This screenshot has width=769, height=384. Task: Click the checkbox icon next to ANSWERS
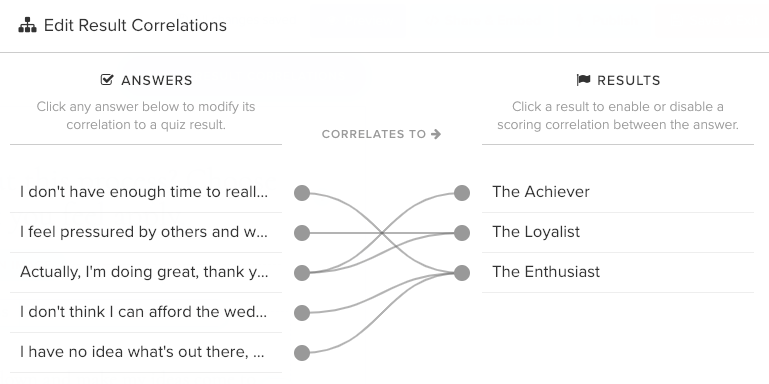pyautogui.click(x=107, y=79)
